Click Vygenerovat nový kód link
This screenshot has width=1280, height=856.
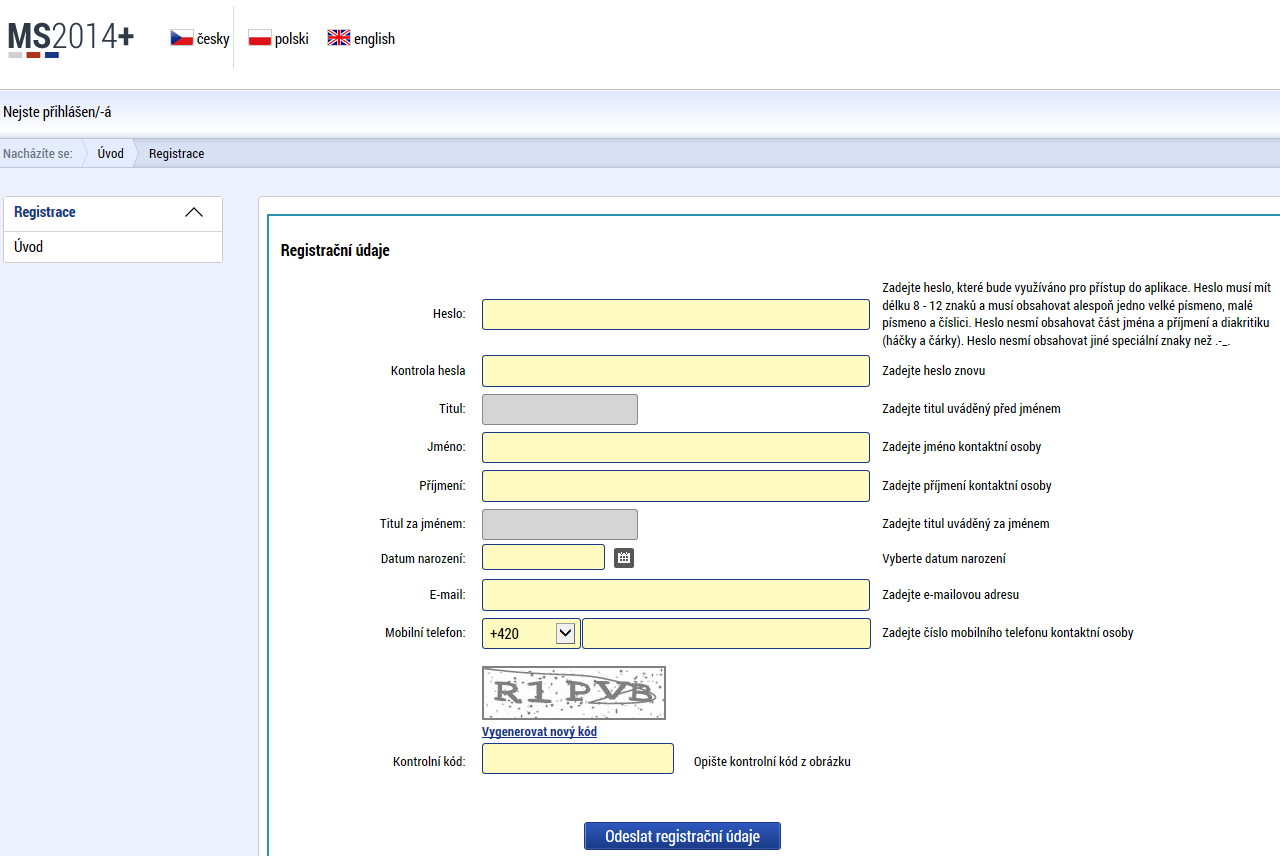[x=539, y=732]
